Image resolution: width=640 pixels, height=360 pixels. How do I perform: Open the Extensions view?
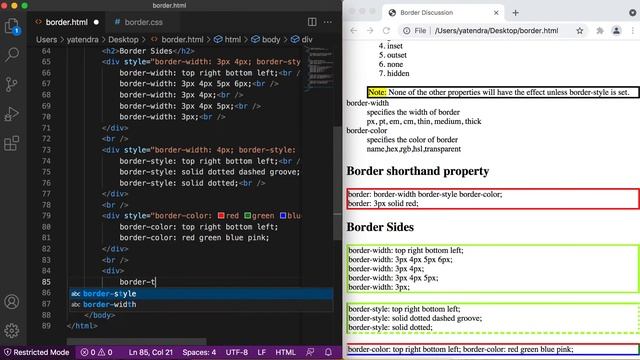coord(11,143)
